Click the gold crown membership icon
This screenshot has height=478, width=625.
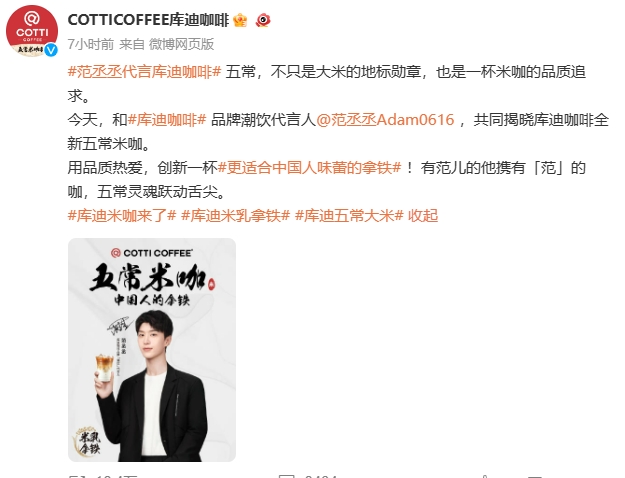[240, 20]
